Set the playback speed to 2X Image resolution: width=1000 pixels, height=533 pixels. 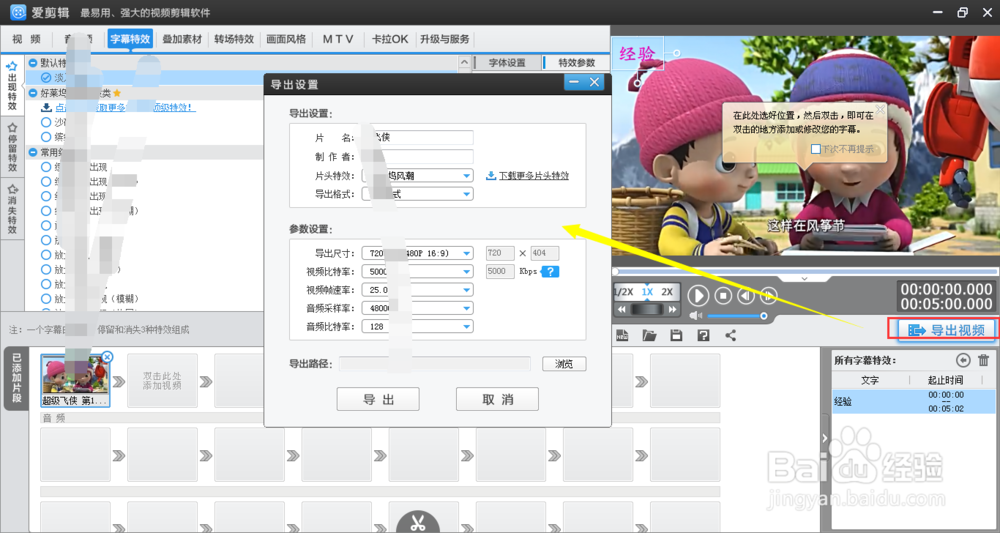tap(667, 291)
